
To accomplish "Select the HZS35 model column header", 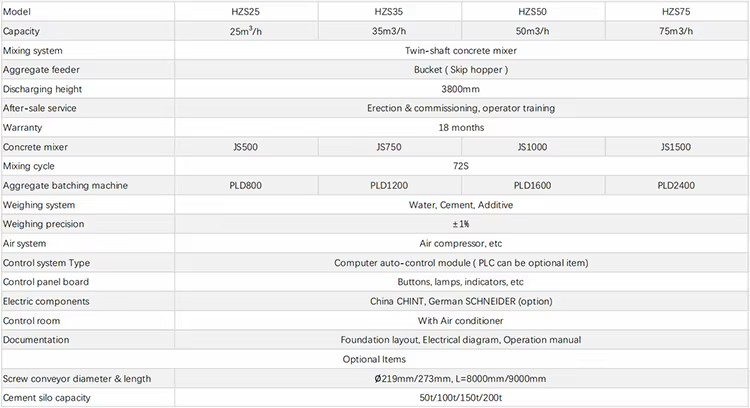I will pos(389,11).
